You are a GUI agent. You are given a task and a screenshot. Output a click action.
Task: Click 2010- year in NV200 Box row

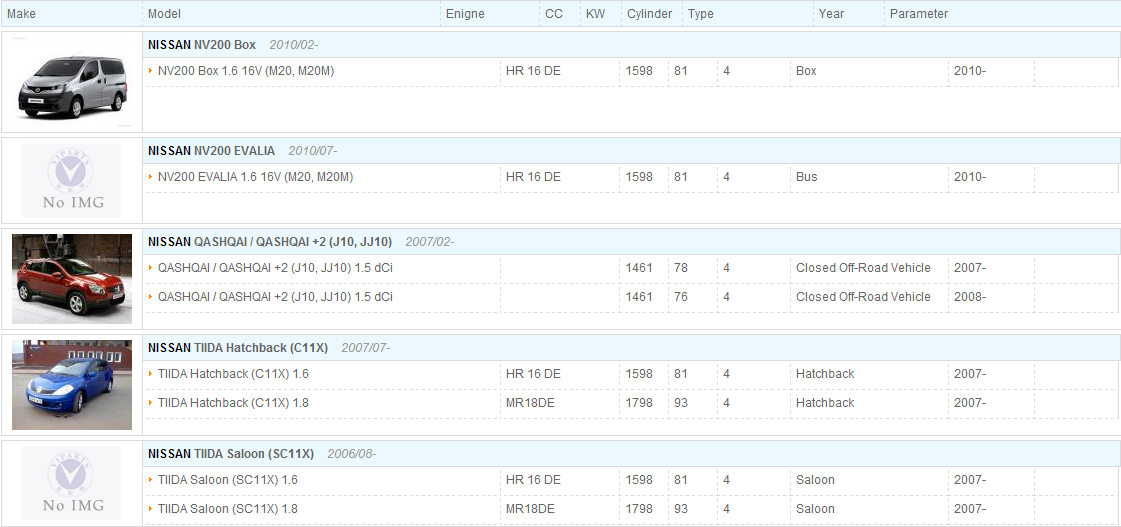(x=969, y=71)
